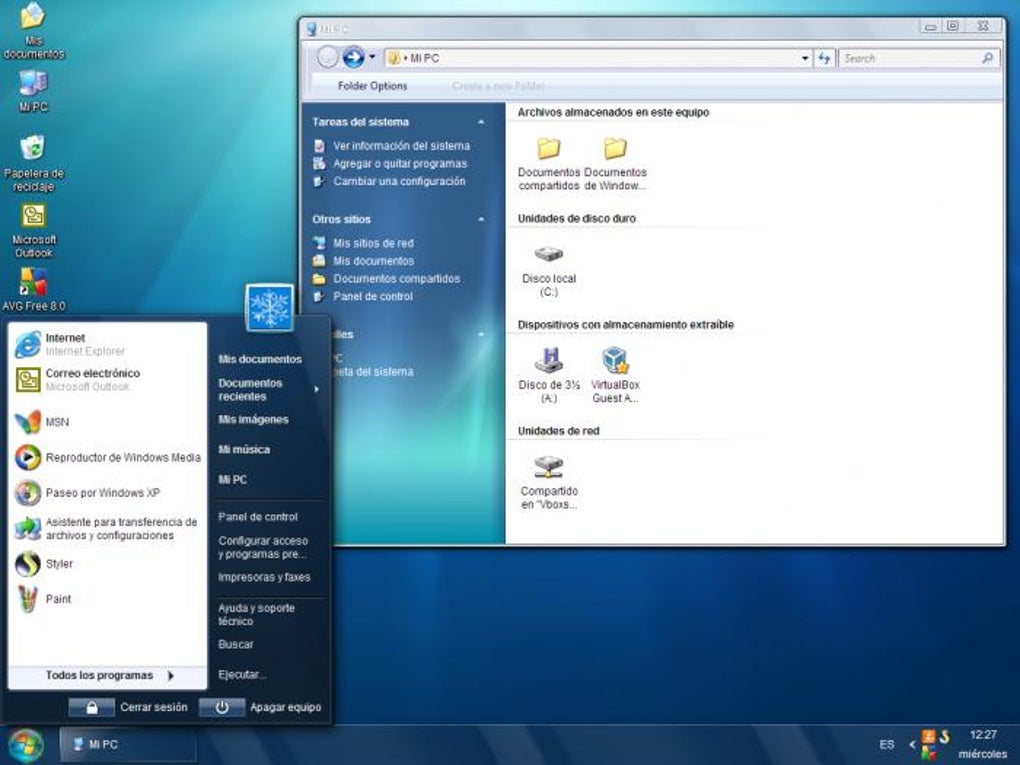Open Mi PC in Start menu
Screen dimensions: 1020x765
point(232,479)
